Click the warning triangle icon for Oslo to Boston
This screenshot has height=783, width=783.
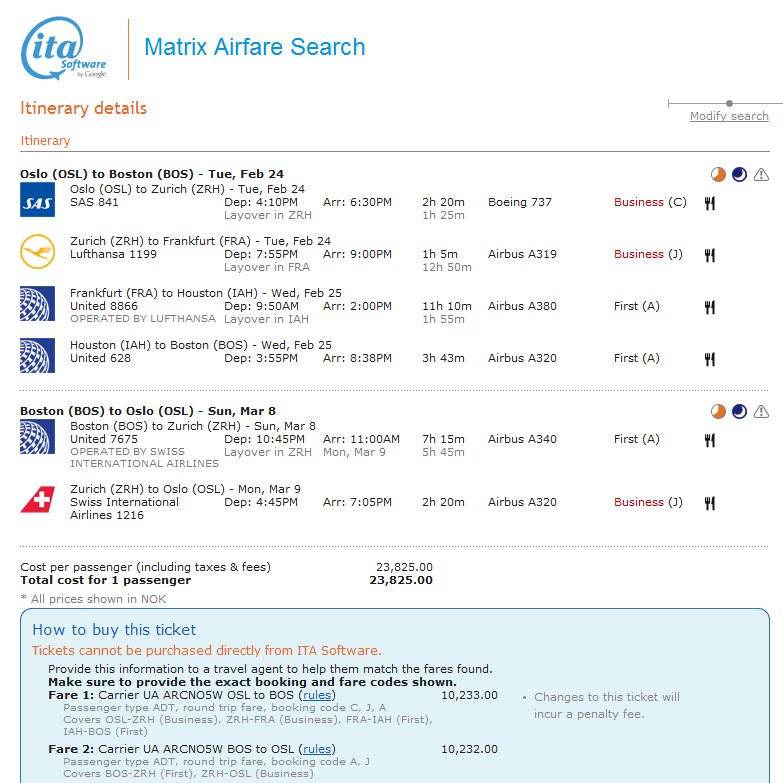point(761,174)
